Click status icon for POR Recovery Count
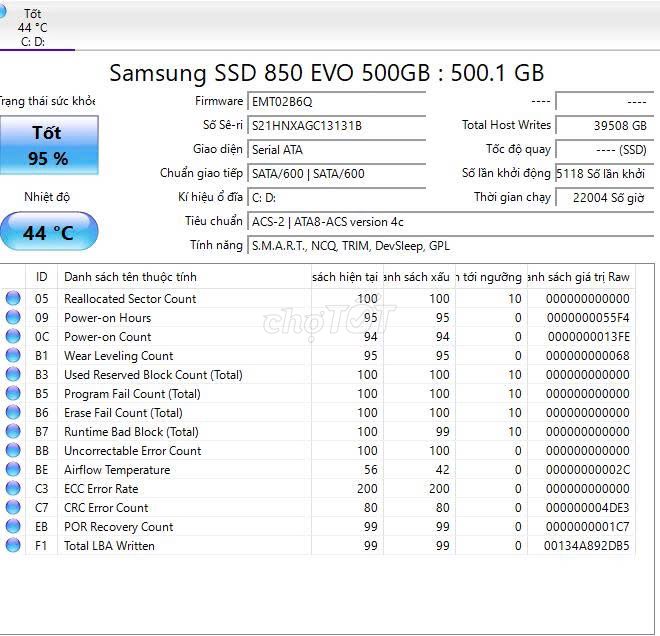This screenshot has width=660, height=636. point(13,526)
